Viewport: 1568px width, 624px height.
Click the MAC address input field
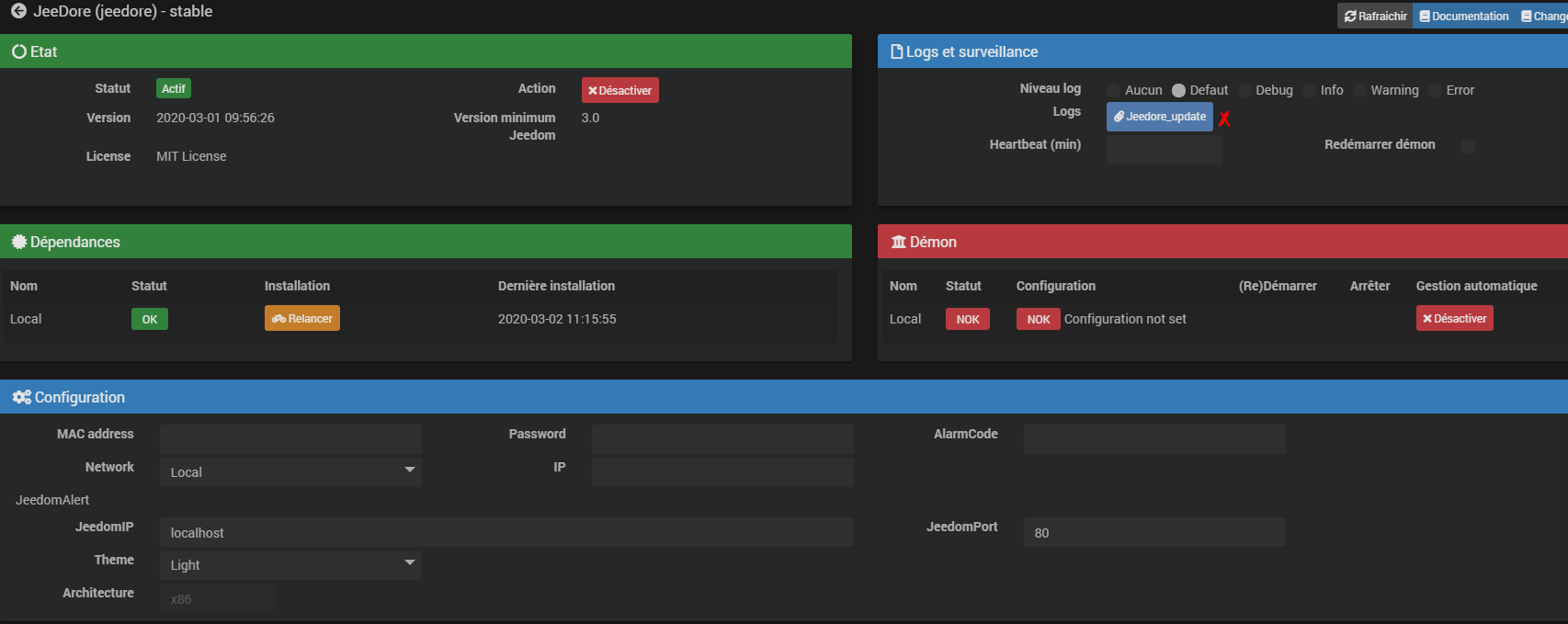[290, 438]
